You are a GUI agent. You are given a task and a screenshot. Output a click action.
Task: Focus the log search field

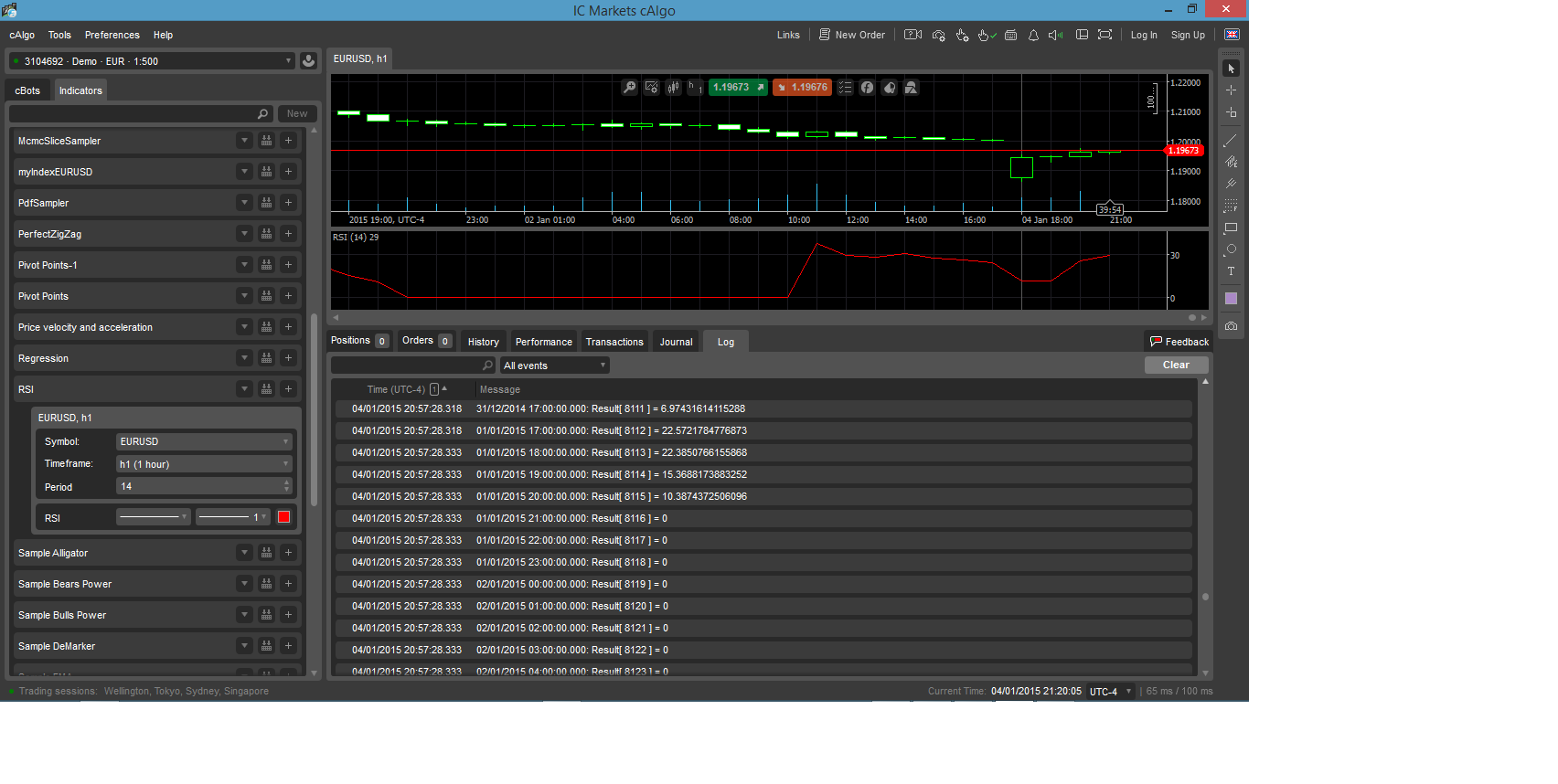pos(412,366)
